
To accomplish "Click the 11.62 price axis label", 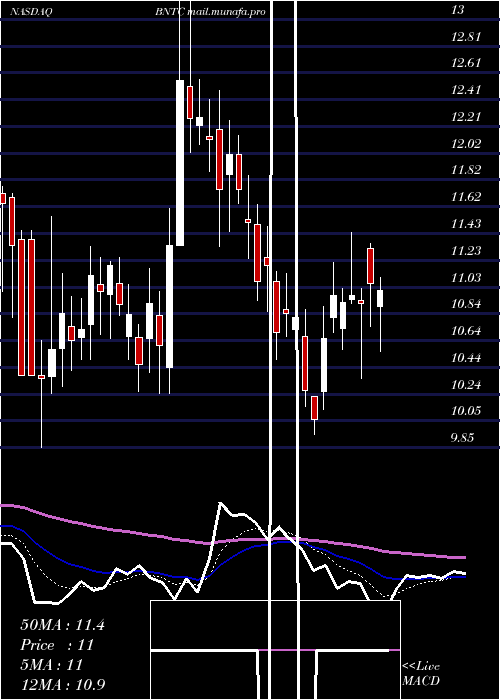I will (466, 197).
